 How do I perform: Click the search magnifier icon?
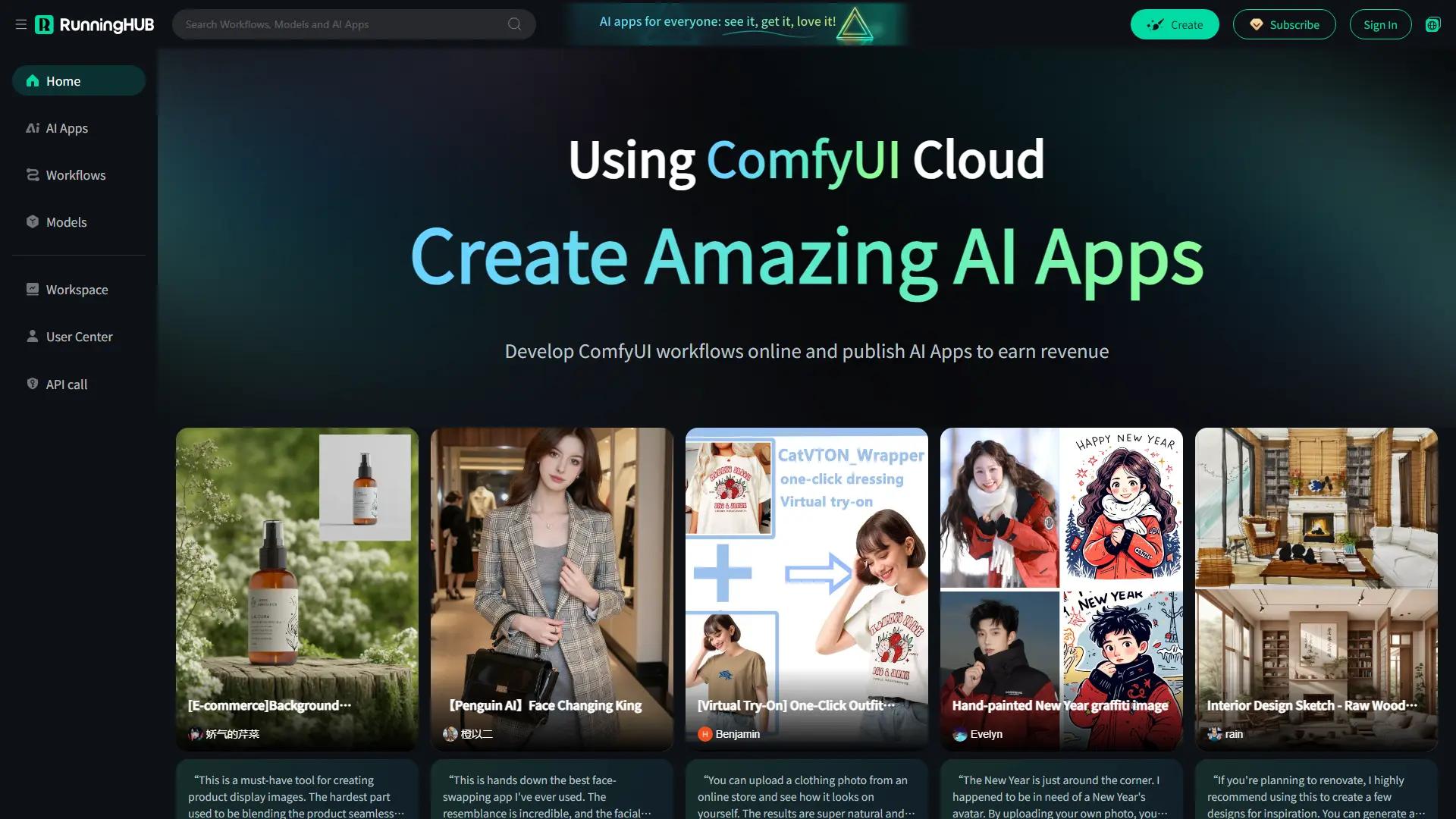pos(514,24)
